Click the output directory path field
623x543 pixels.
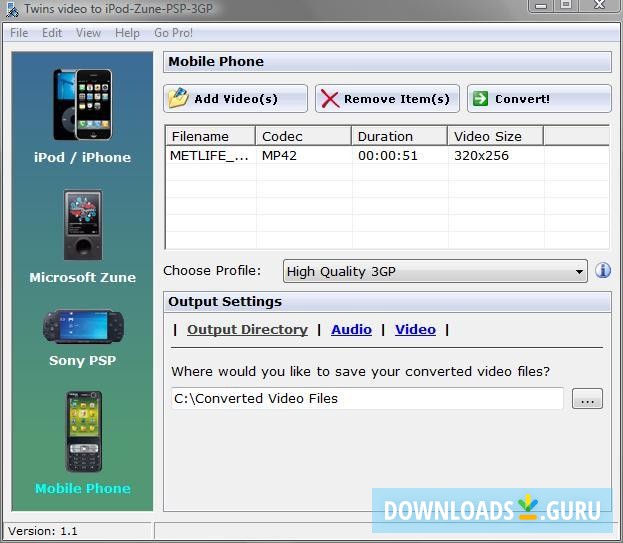(367, 398)
